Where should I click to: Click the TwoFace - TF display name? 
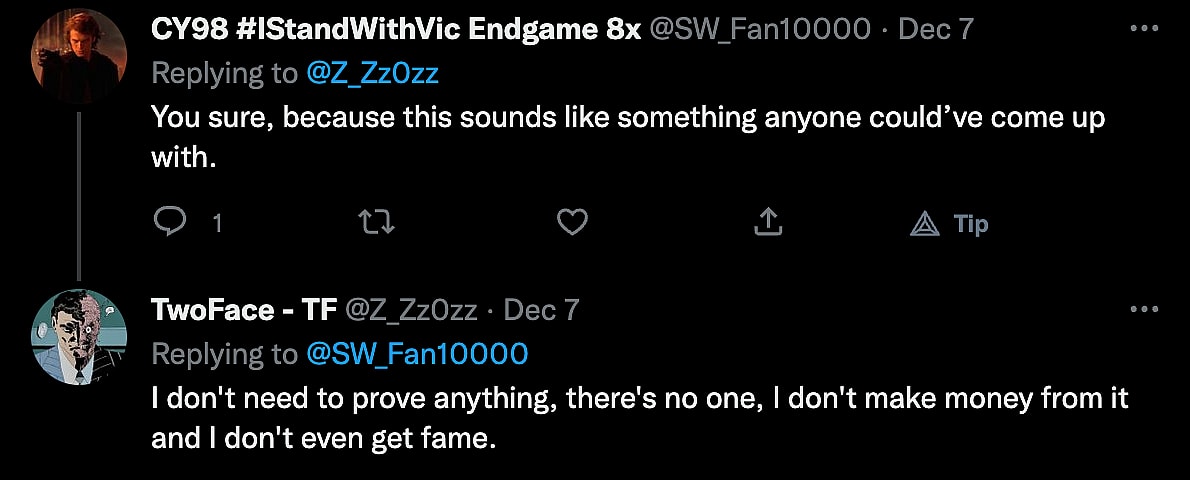click(243, 310)
